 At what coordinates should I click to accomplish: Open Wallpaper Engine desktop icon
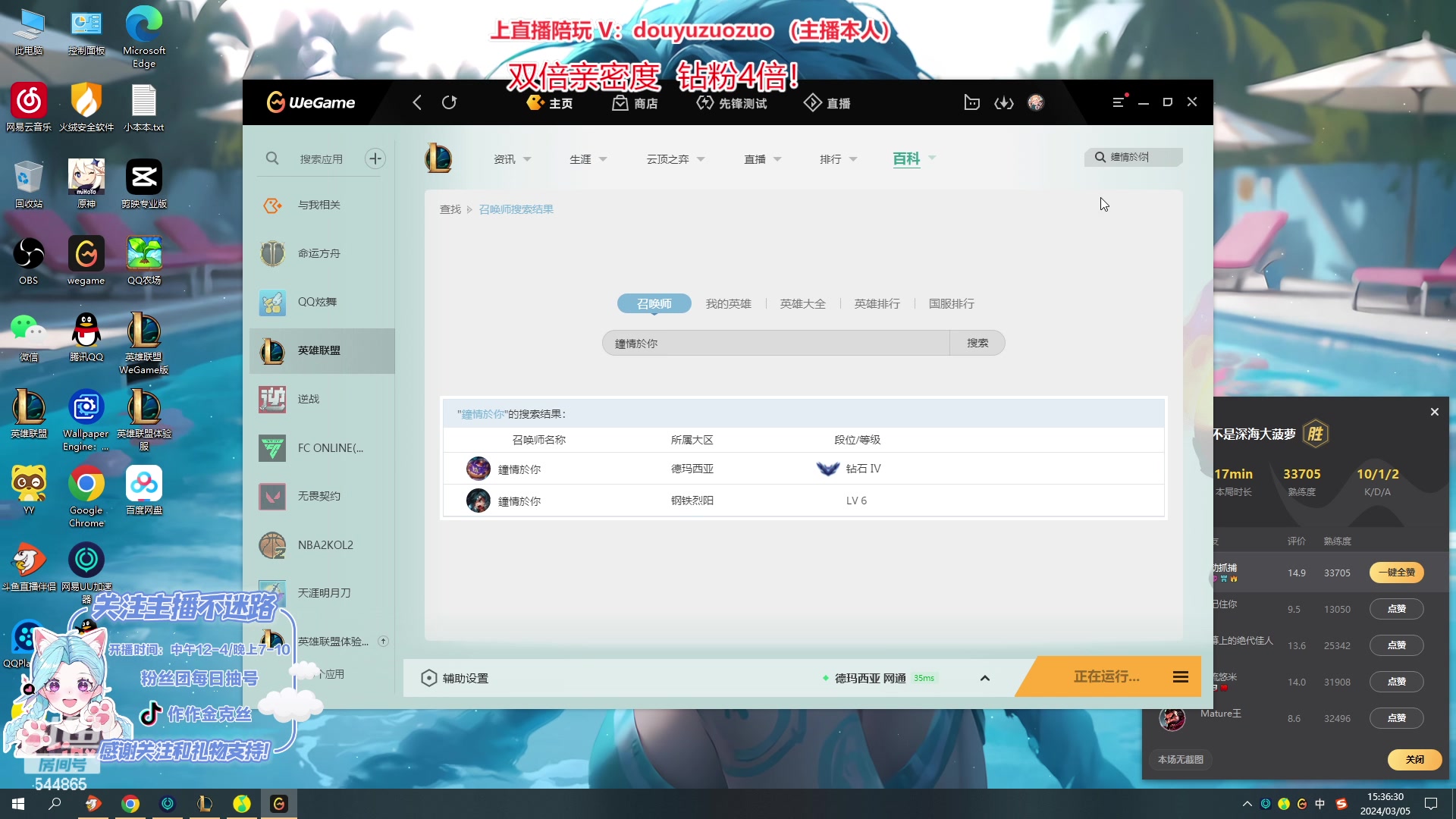[x=86, y=420]
